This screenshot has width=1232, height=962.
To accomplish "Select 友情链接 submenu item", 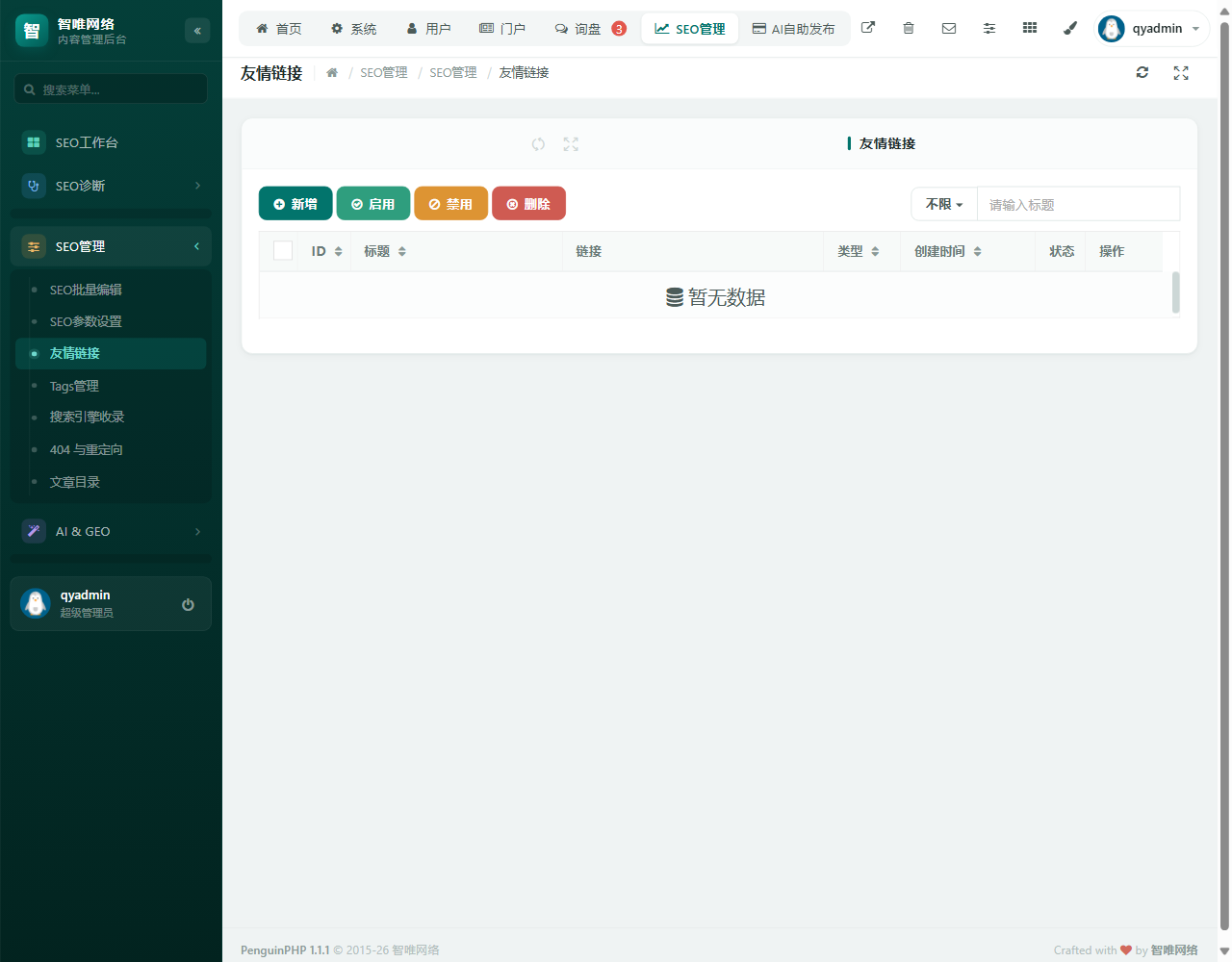I will coord(111,353).
